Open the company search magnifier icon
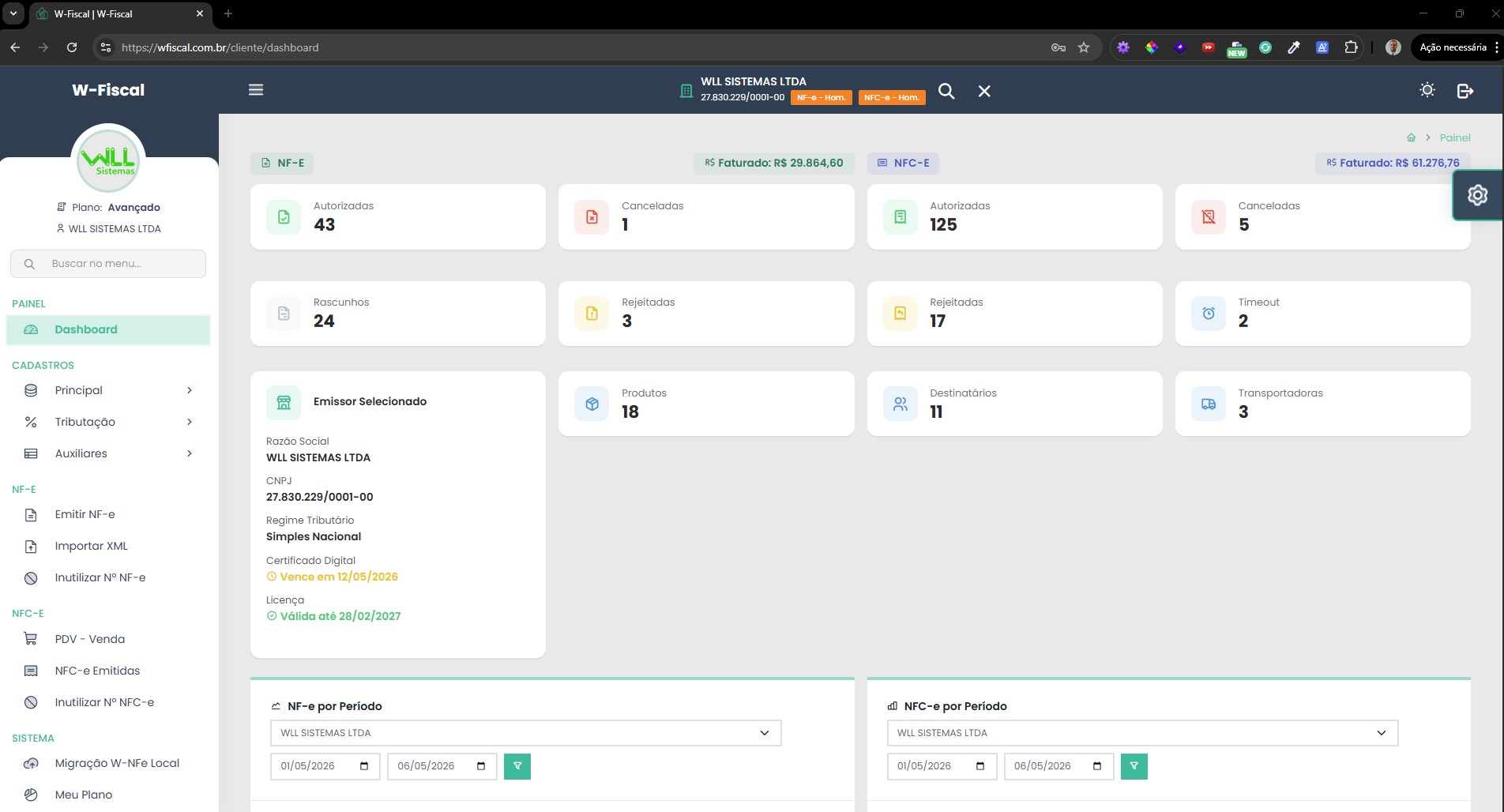The width and height of the screenshot is (1504, 812). coord(946,91)
